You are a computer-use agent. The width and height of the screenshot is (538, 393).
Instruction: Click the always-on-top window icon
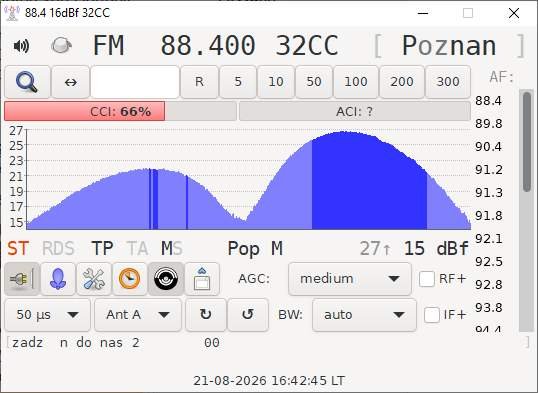coord(202,279)
